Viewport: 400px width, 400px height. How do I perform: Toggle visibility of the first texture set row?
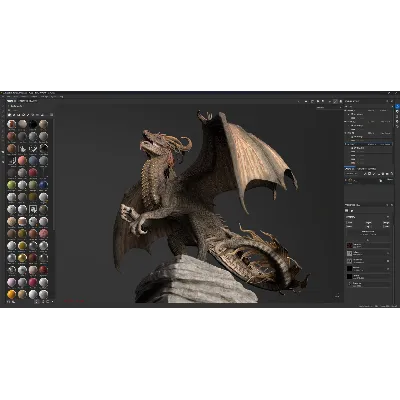click(x=345, y=110)
